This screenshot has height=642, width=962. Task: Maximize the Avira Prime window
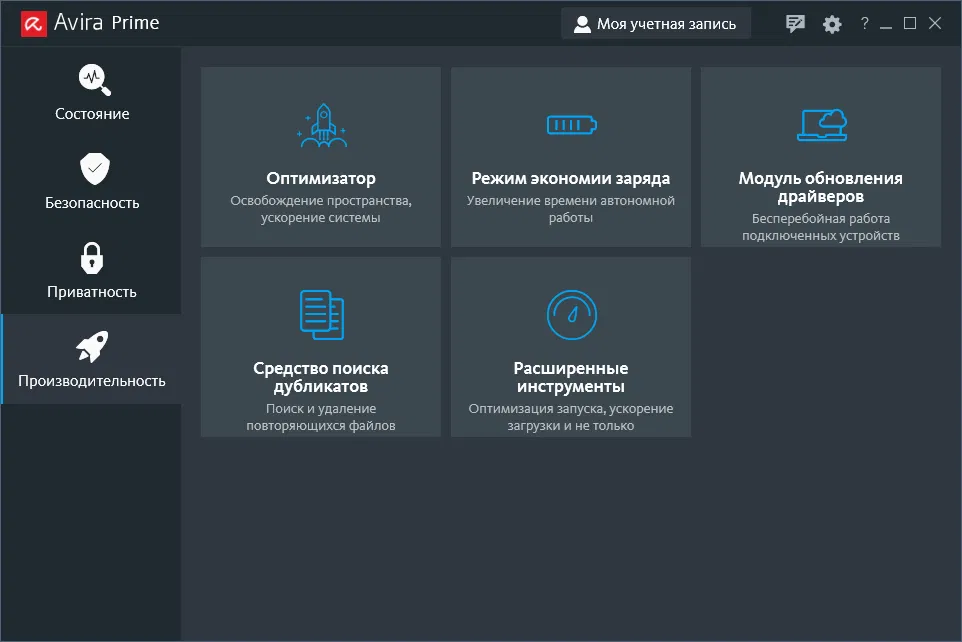910,23
